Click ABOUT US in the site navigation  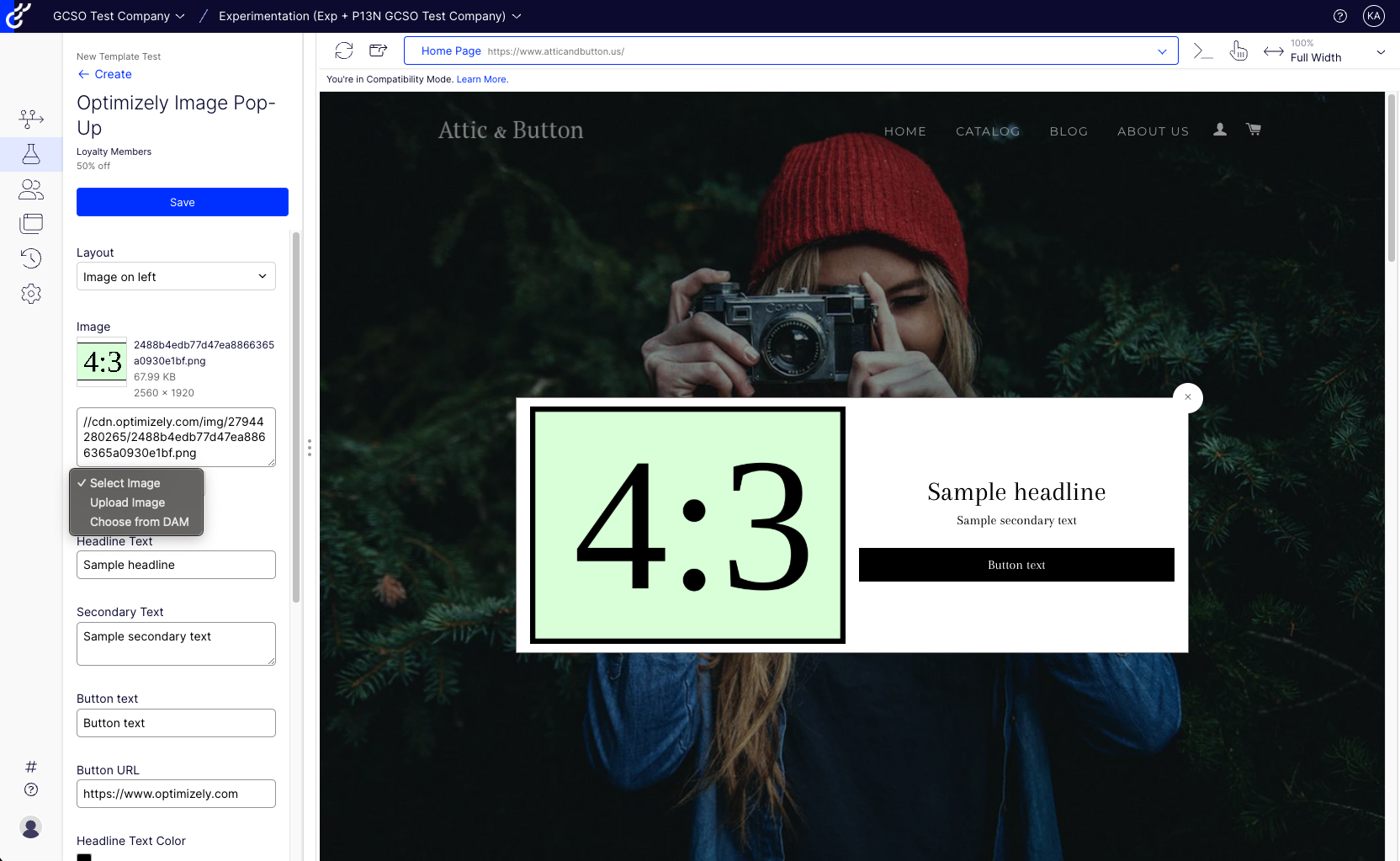[x=1153, y=131]
